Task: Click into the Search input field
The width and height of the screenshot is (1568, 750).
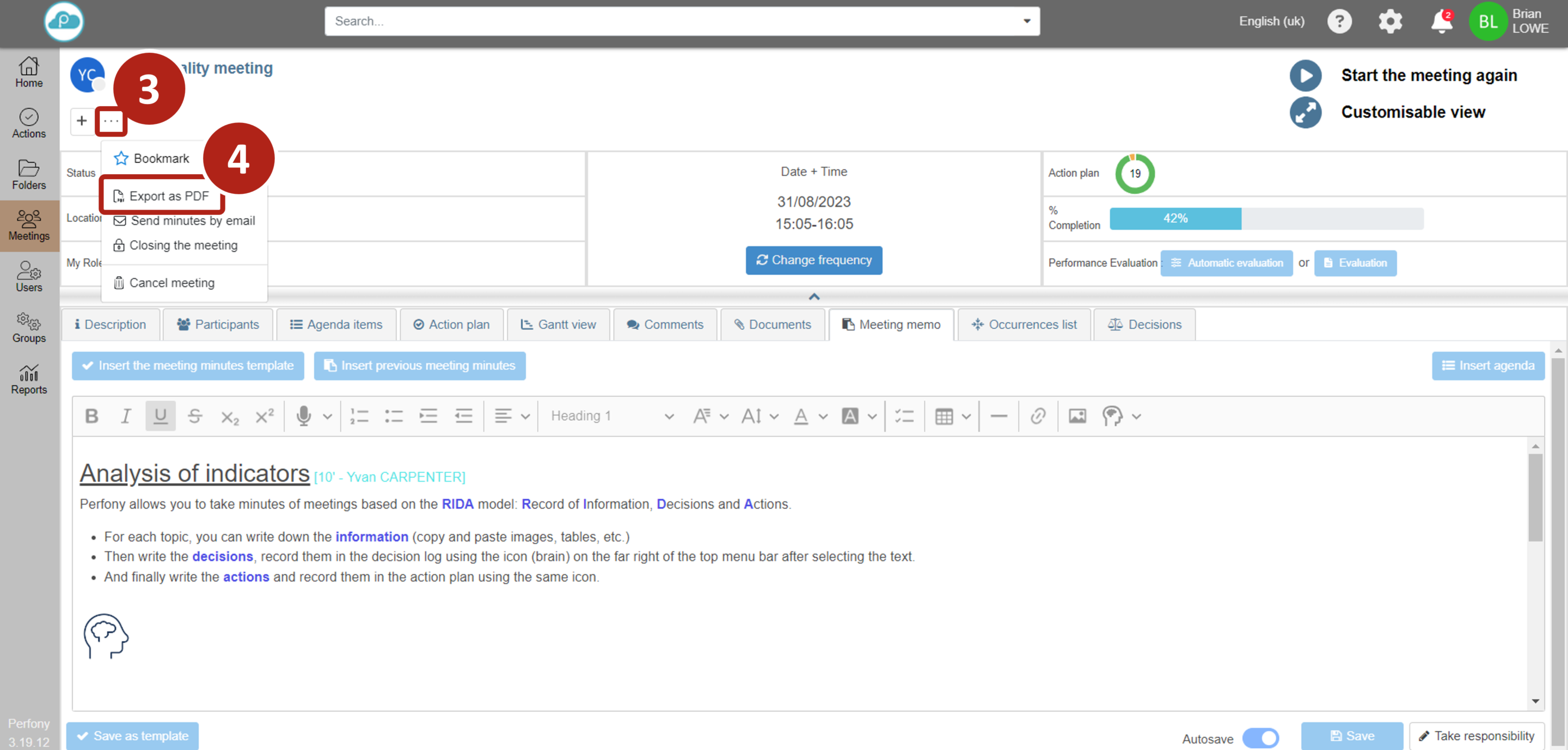Action: tap(670, 21)
